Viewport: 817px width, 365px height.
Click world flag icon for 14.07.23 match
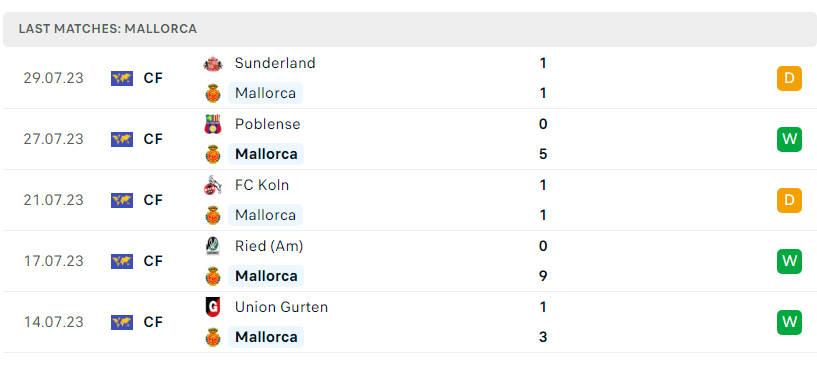122,322
